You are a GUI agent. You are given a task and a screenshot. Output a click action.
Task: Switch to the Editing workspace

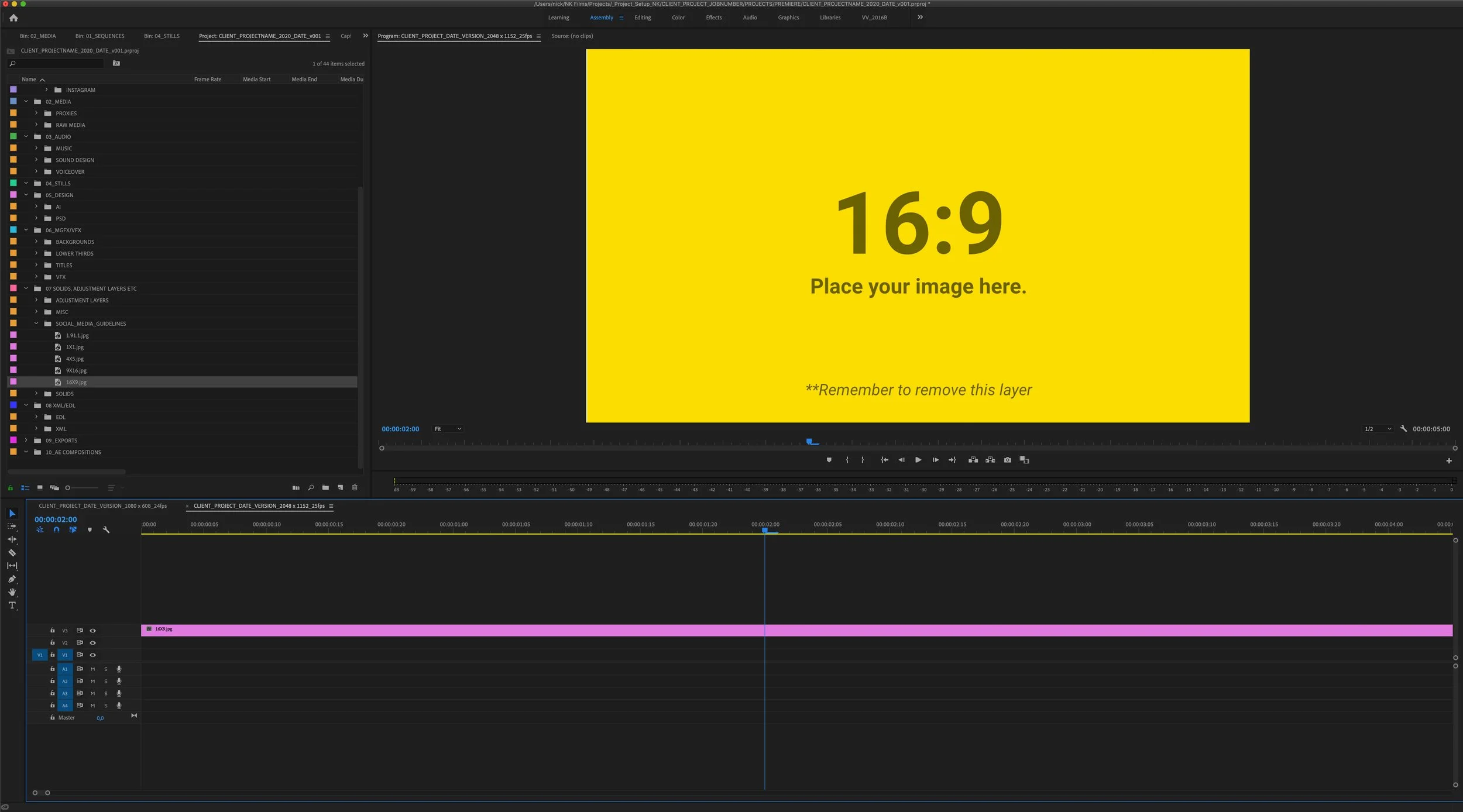pyautogui.click(x=642, y=18)
